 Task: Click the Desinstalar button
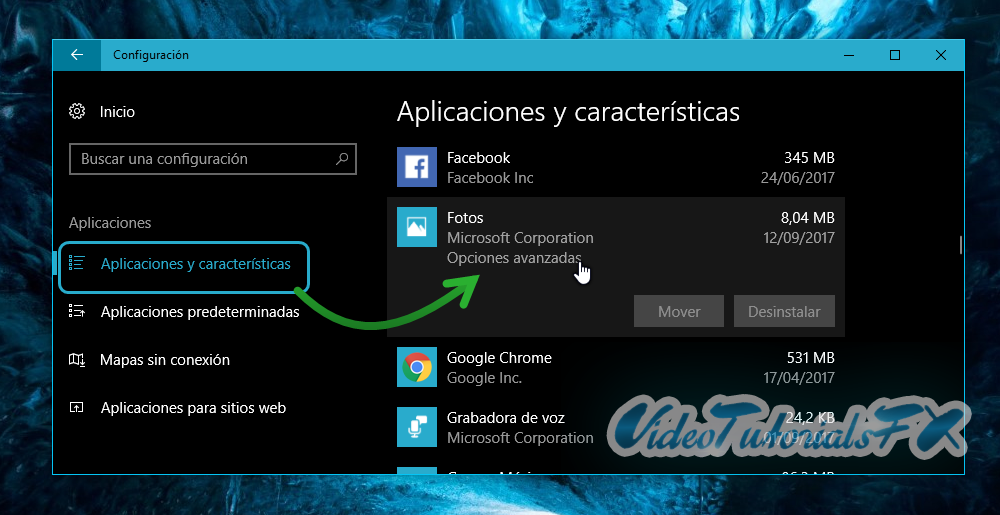point(784,312)
